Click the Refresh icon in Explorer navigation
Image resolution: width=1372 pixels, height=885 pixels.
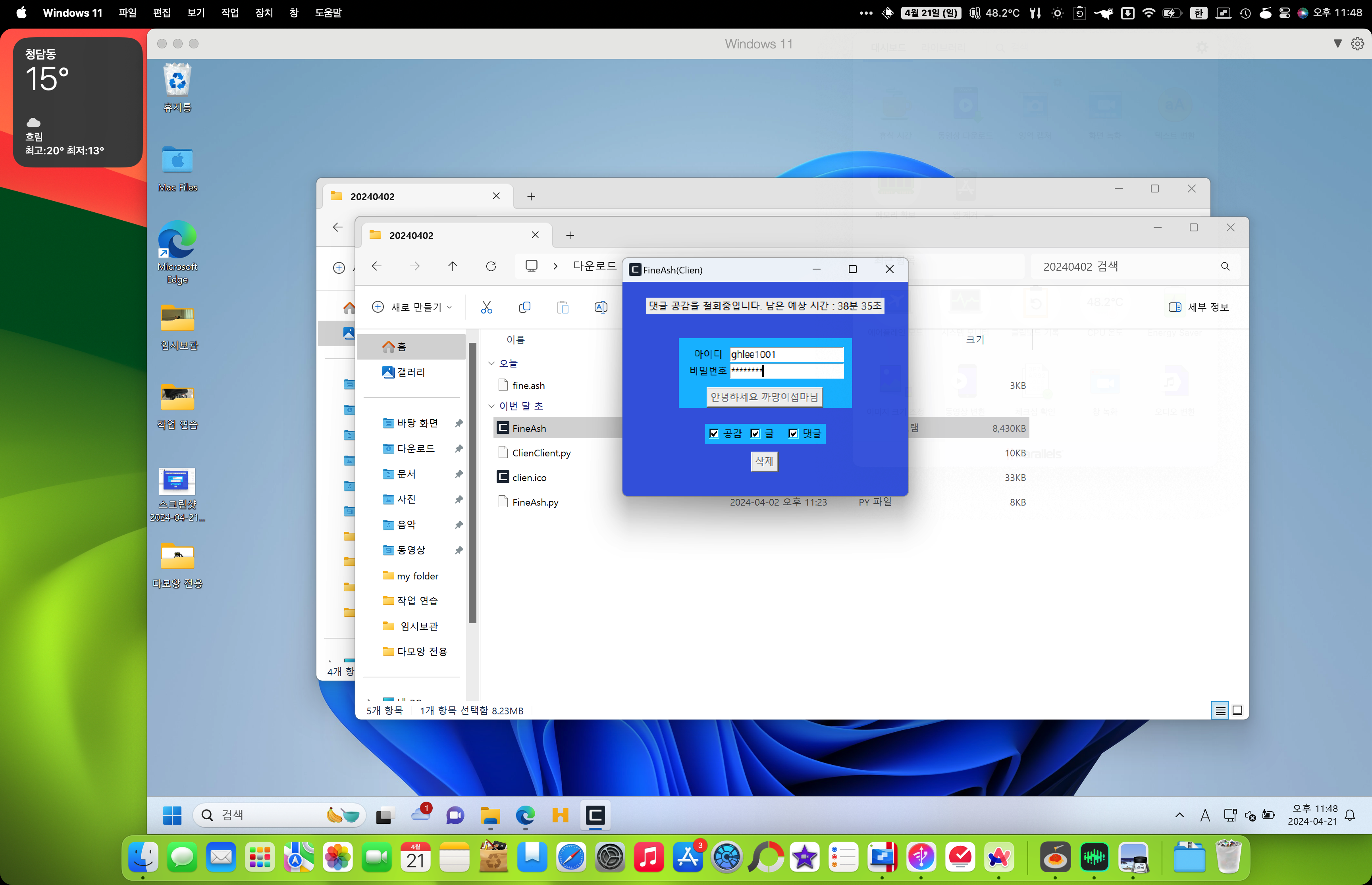coord(491,266)
